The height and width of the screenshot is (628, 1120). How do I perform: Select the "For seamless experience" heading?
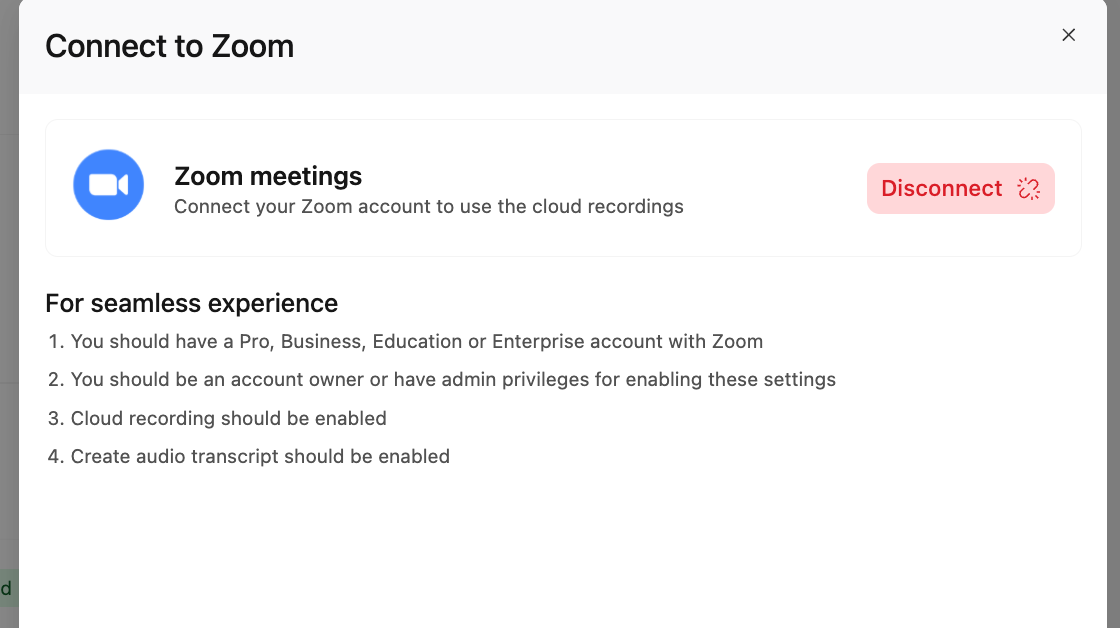[191, 303]
